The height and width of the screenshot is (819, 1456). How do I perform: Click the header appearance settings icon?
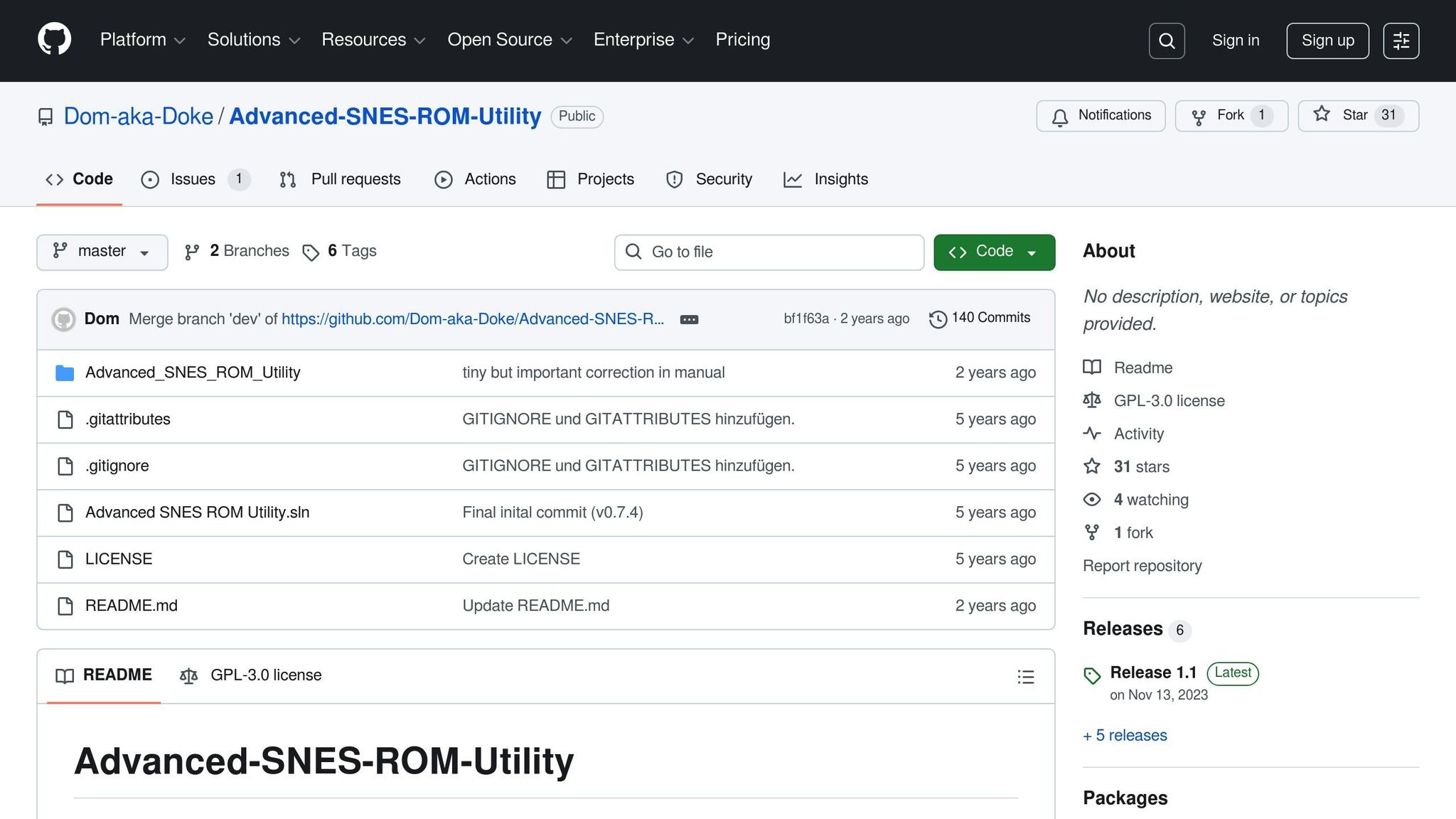tap(1401, 41)
